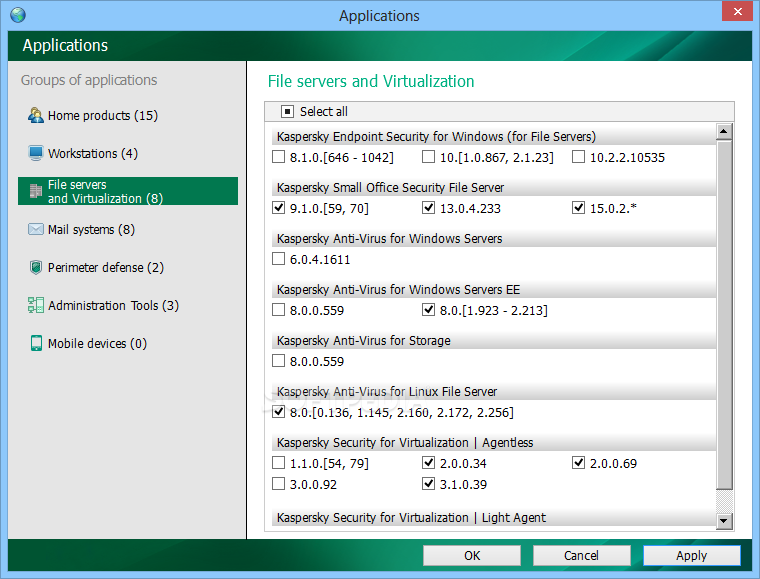Click Kaspersky Endpoint Security for Windows header
The width and height of the screenshot is (760, 579).
point(493,137)
